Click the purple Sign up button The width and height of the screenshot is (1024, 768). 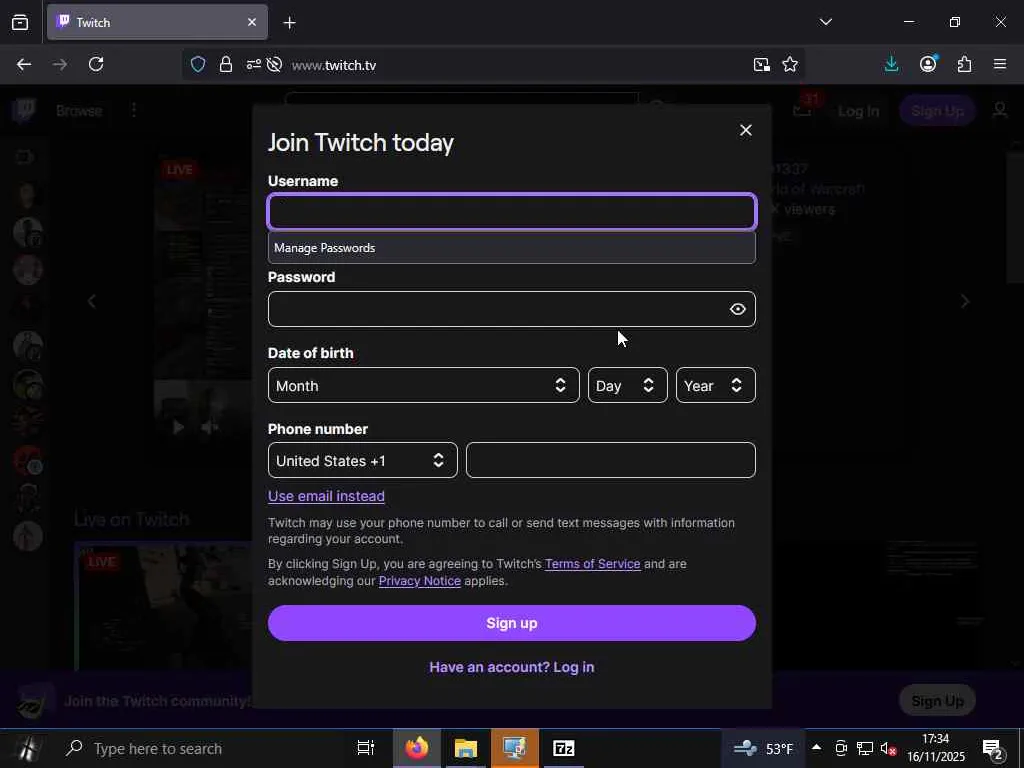[511, 623]
